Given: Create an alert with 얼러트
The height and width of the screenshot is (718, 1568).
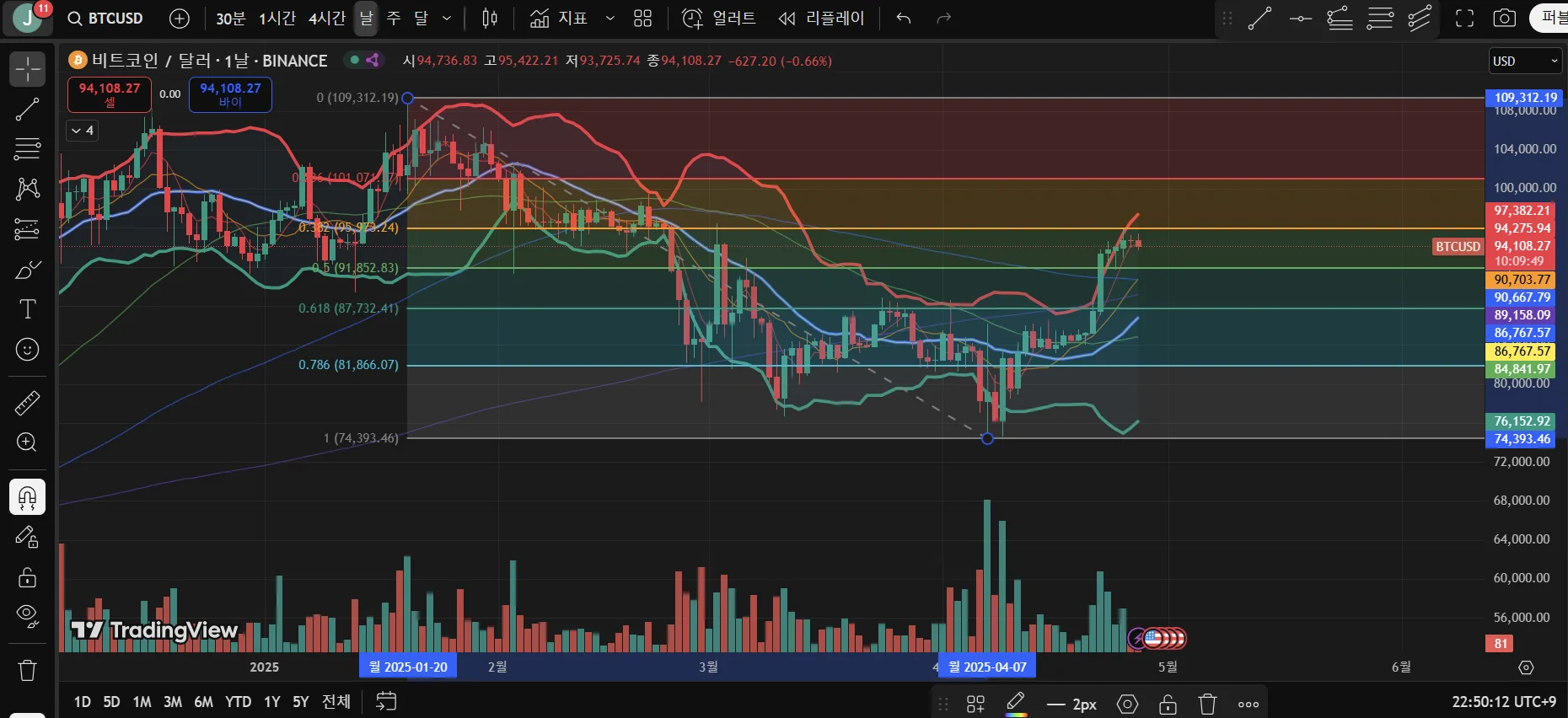Looking at the screenshot, I should (718, 19).
